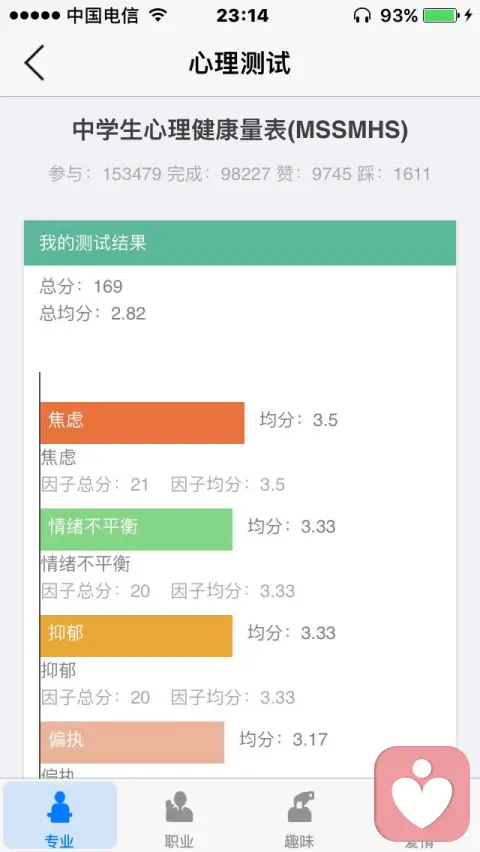Tap the pink 偏执 bar
The width and height of the screenshot is (480, 852).
(132, 742)
